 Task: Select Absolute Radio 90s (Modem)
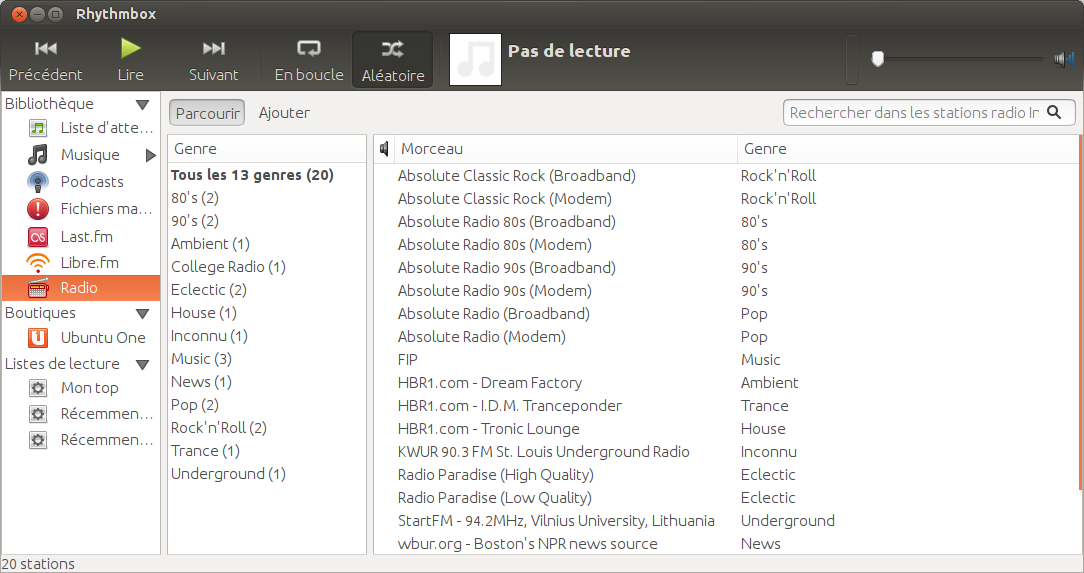(726, 290)
